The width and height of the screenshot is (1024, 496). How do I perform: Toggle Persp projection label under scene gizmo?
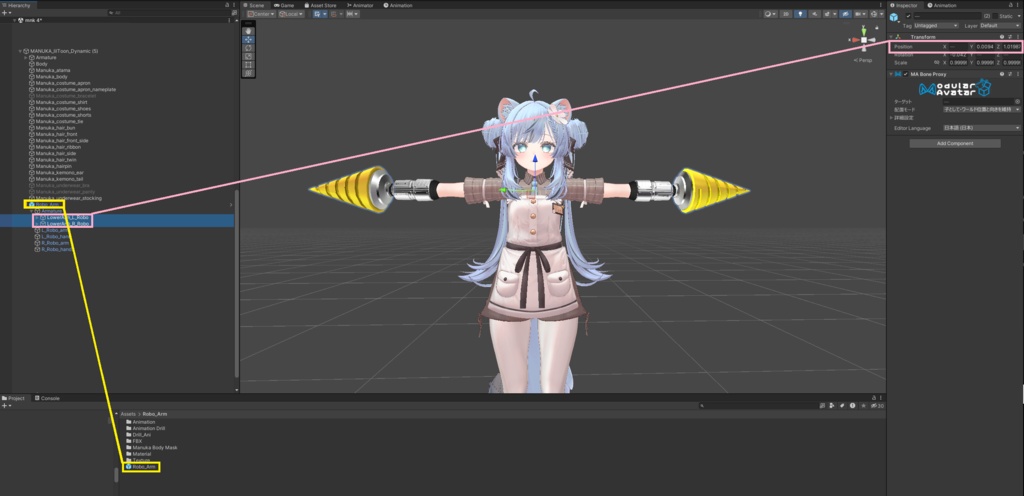coord(863,60)
